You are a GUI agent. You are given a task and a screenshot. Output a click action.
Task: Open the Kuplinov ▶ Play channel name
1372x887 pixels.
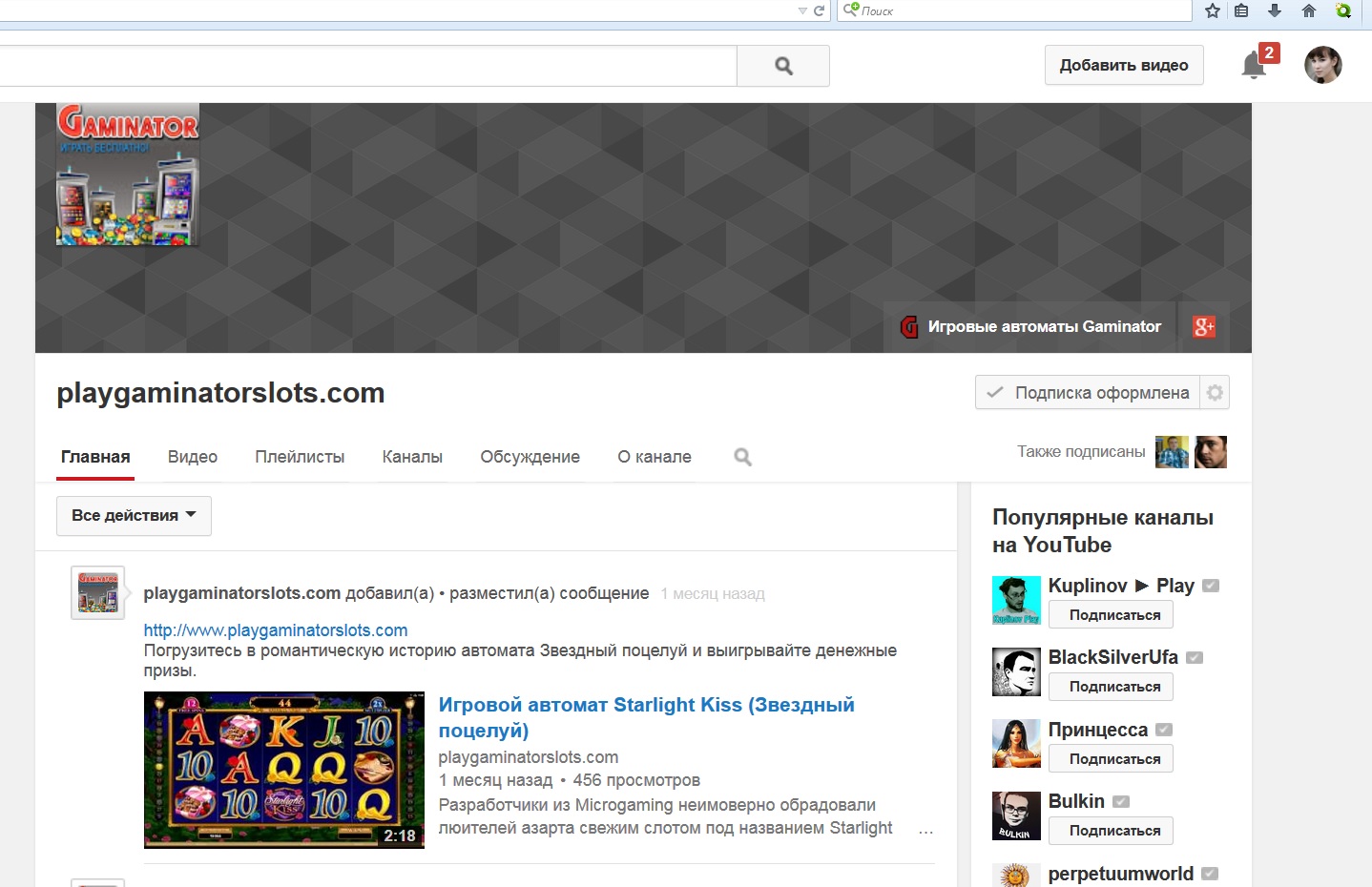1121,586
